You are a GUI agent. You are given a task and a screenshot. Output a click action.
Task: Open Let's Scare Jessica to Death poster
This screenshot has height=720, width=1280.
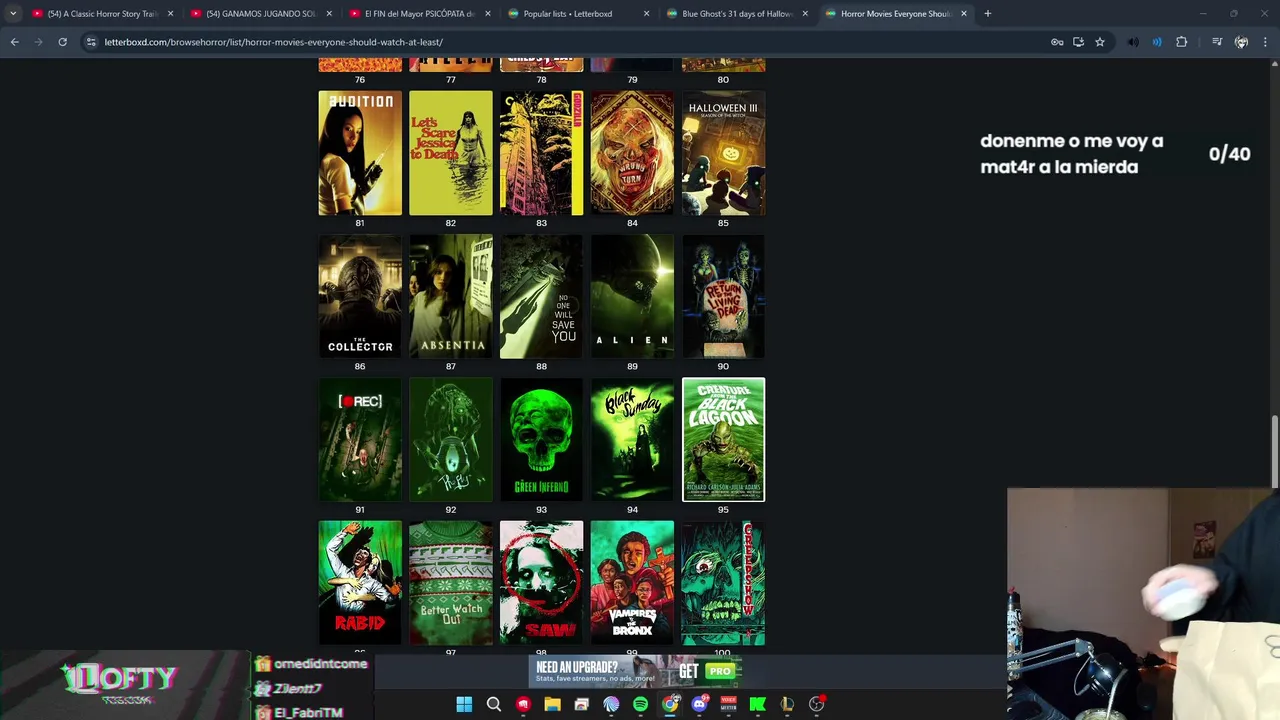[451, 153]
